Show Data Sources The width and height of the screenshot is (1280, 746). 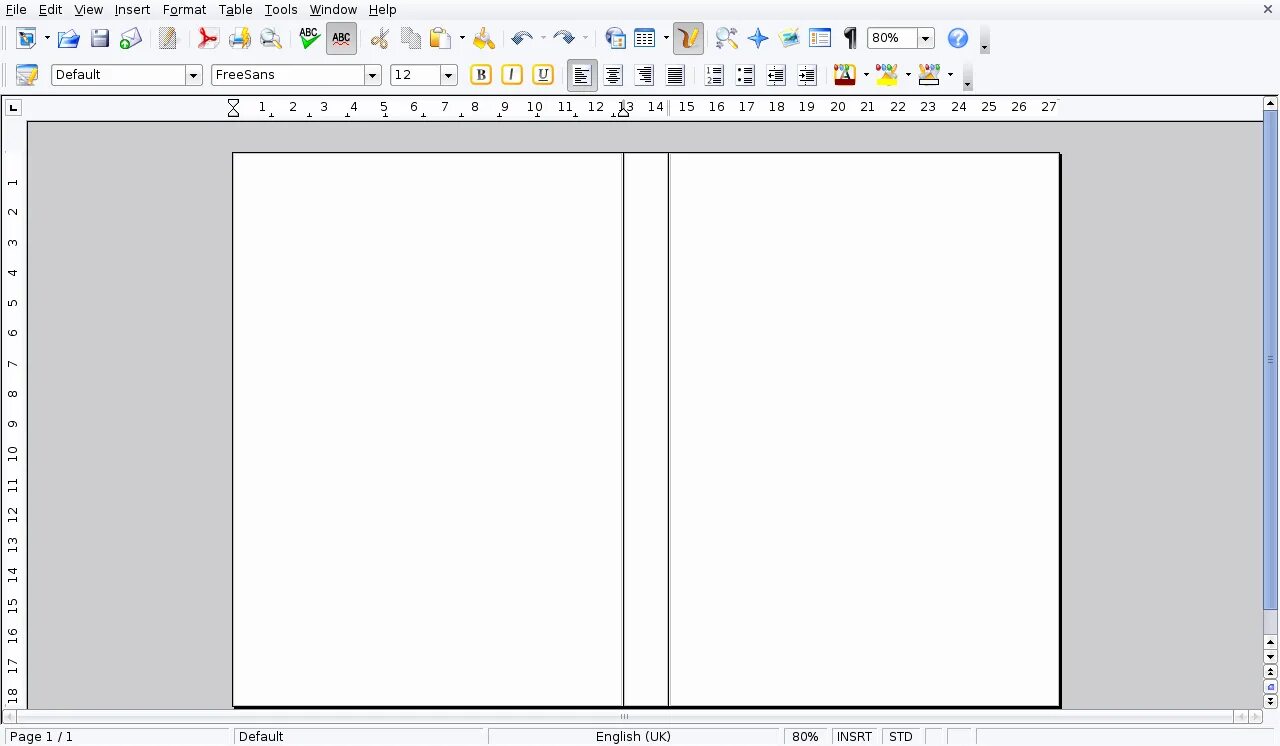(x=820, y=39)
